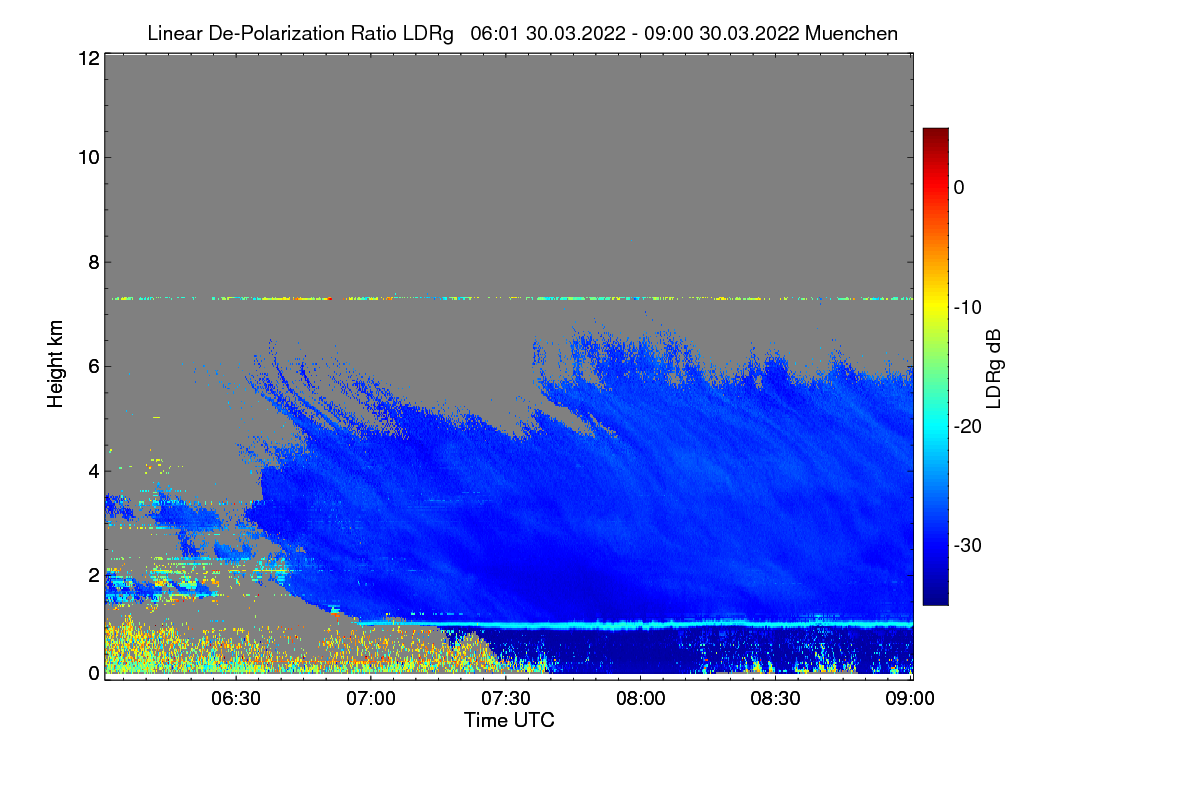Click the start time '06:01 30.03.2022' in title
Image resolution: width=1200 pixels, height=800 pixels.
[547, 33]
